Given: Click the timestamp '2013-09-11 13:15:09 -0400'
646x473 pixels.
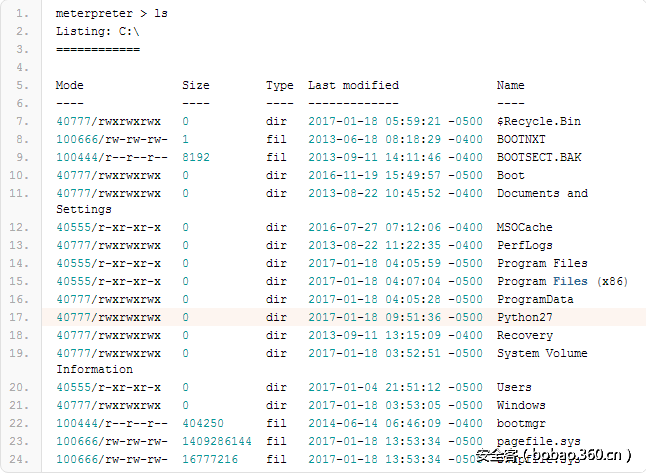Looking at the screenshot, I should 396,335.
